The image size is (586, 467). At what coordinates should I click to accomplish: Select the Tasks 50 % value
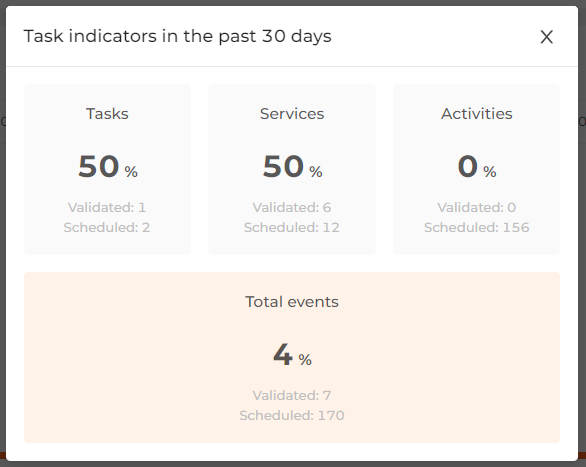click(108, 167)
